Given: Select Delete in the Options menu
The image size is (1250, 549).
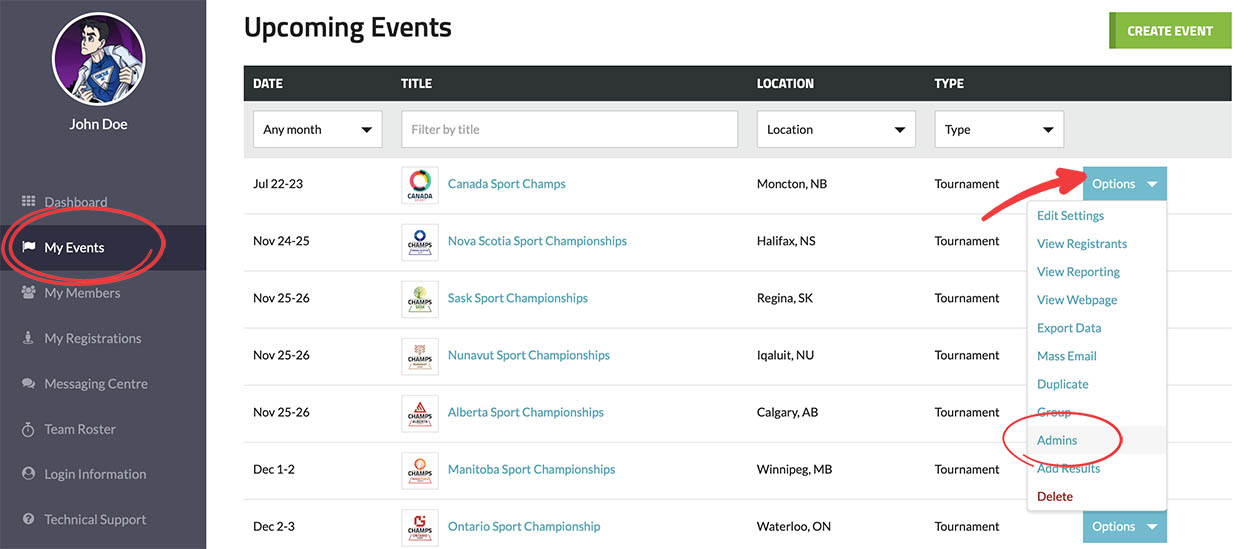Looking at the screenshot, I should click(x=1055, y=497).
